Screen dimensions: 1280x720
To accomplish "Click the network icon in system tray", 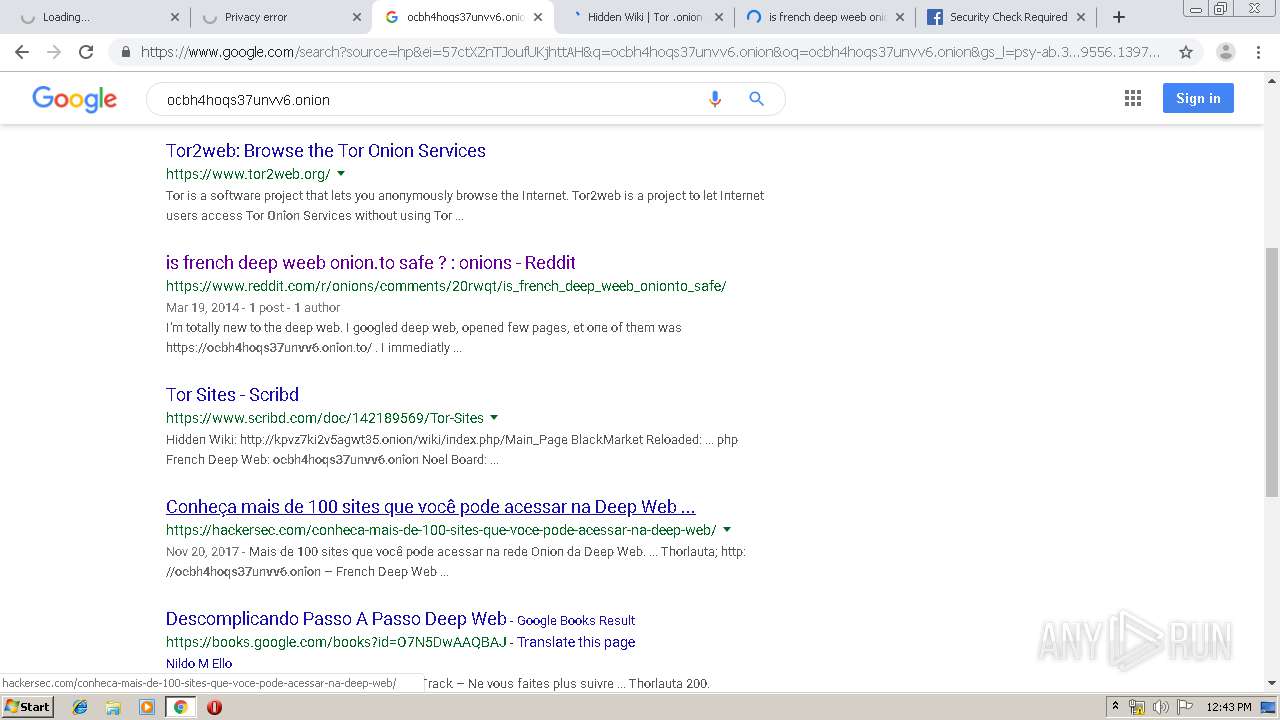I will click(1137, 707).
